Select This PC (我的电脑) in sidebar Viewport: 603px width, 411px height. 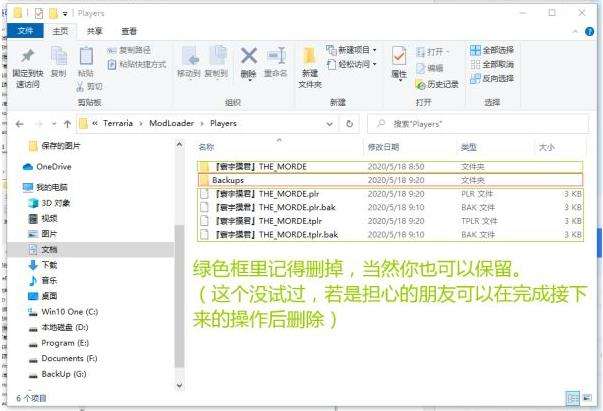(45, 187)
